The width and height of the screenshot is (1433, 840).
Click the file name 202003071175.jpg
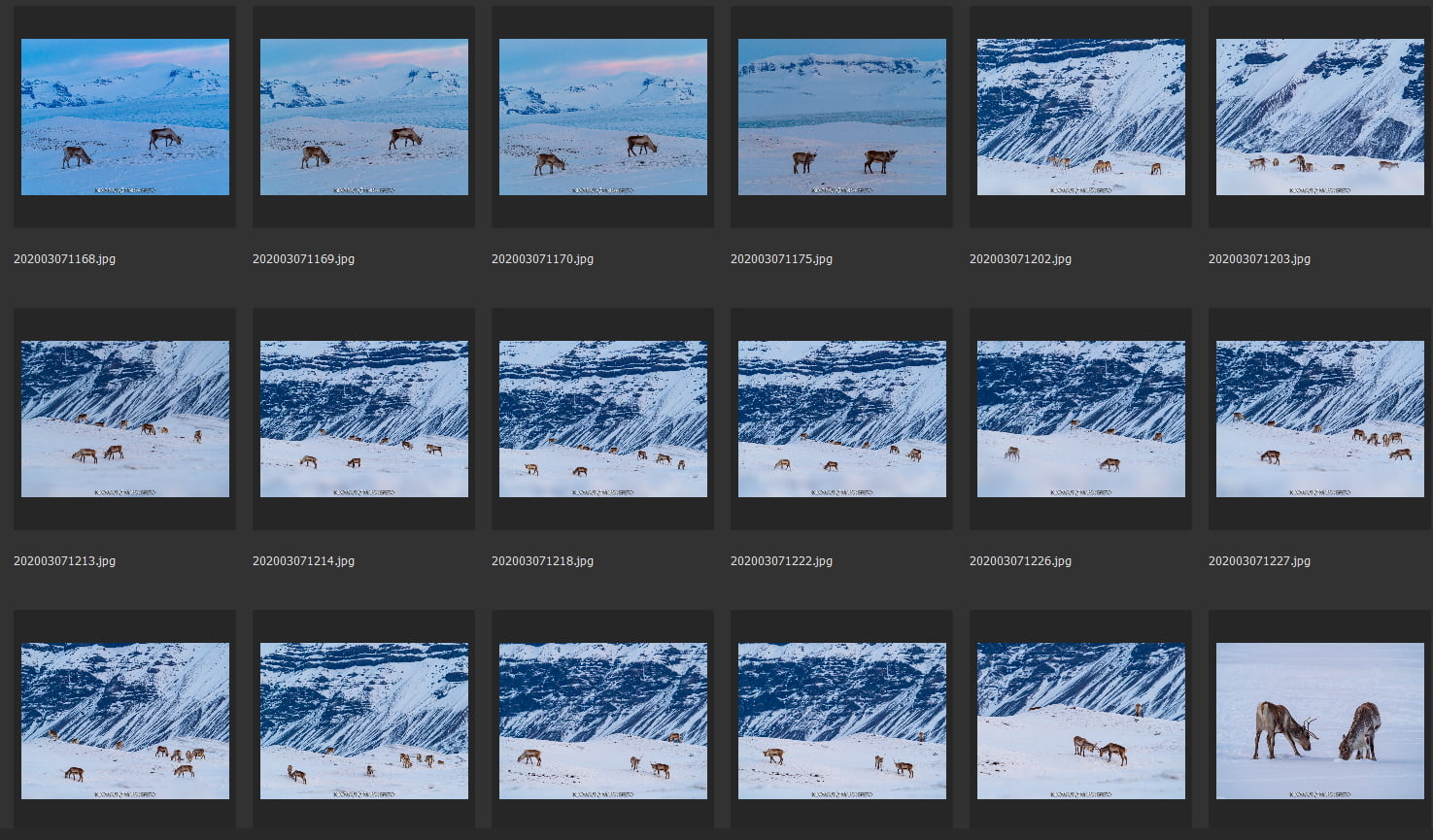tap(781, 259)
